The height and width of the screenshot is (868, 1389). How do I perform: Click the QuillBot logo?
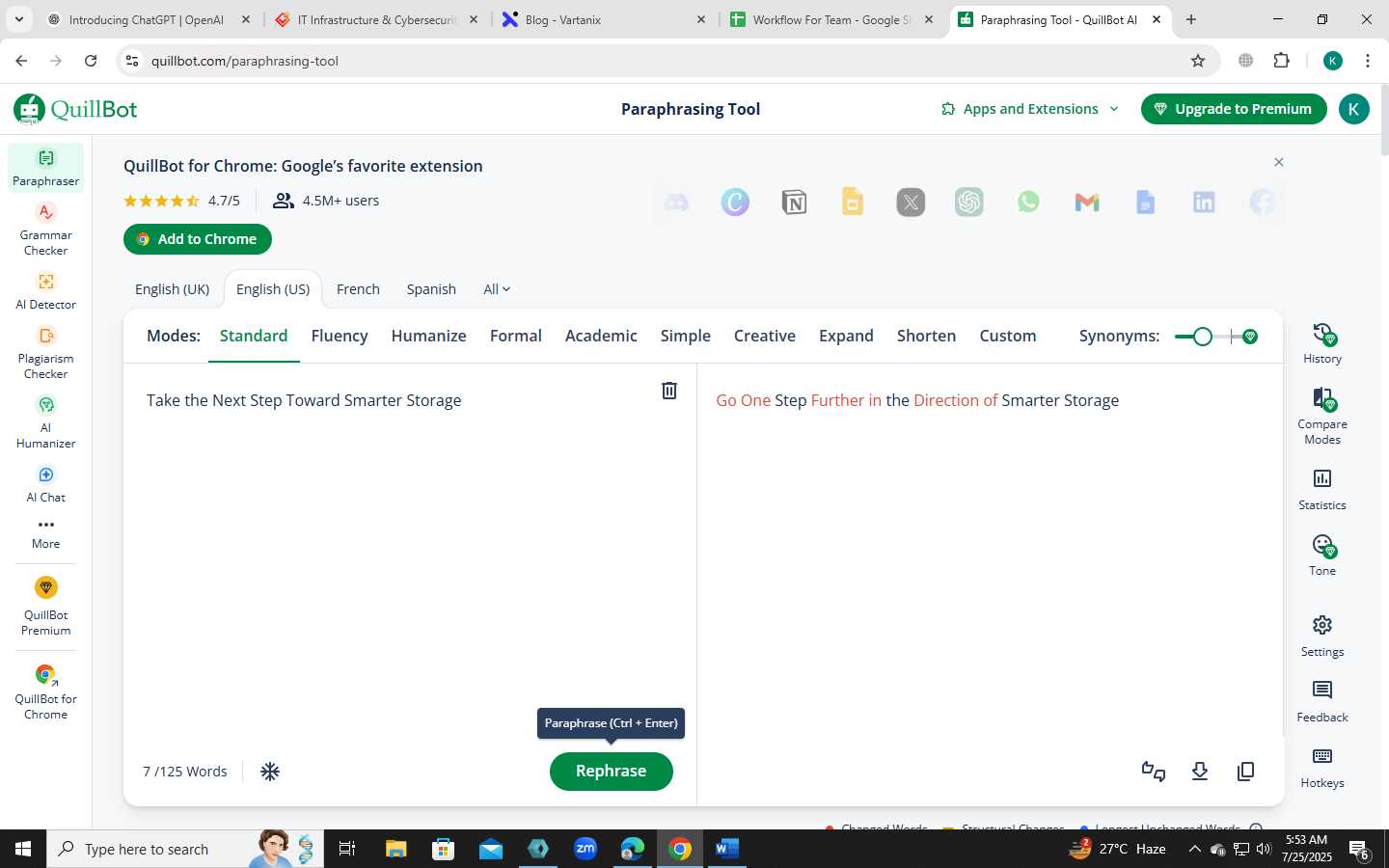point(75,109)
